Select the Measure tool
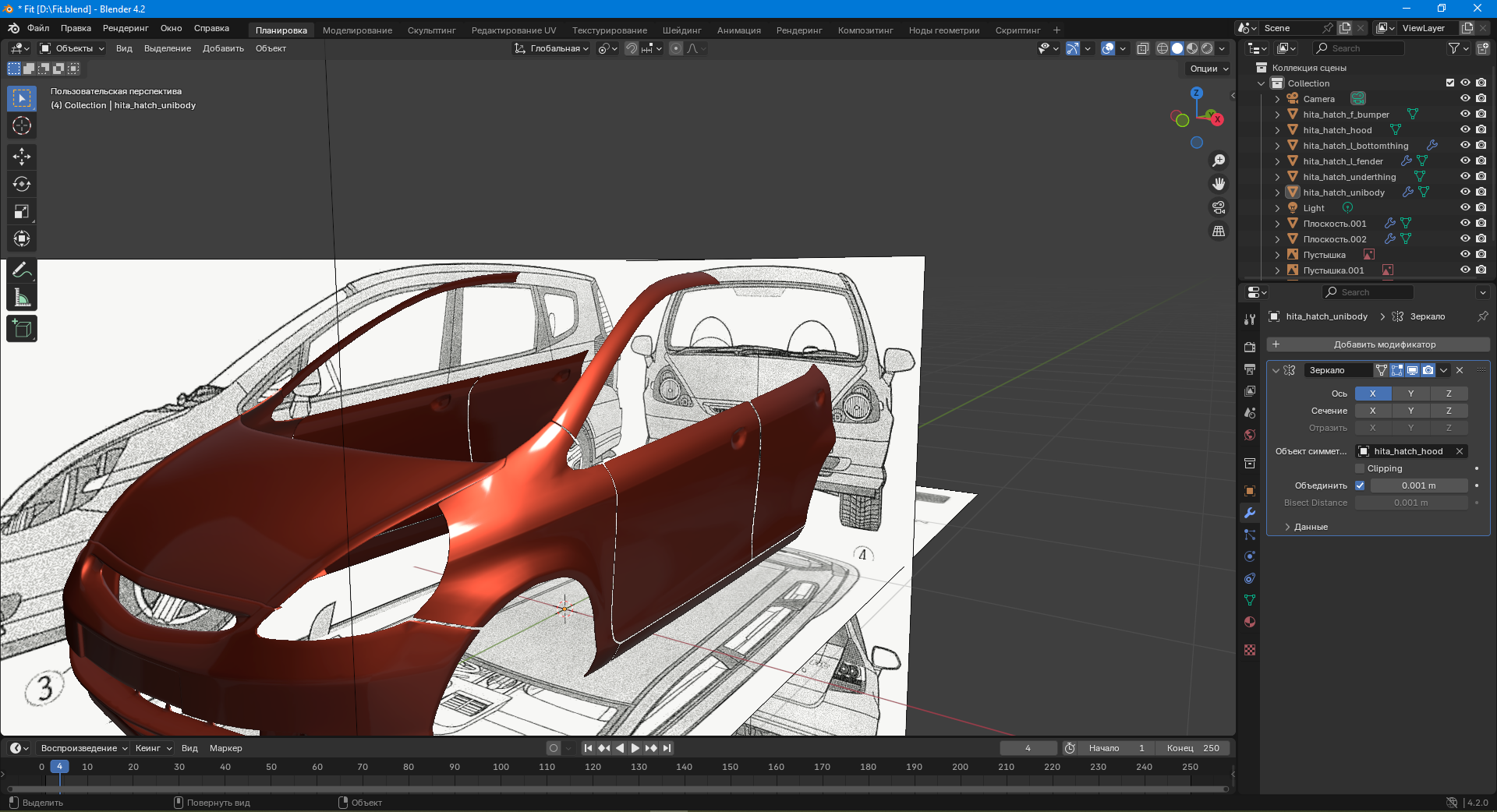The height and width of the screenshot is (812, 1497). tap(22, 298)
